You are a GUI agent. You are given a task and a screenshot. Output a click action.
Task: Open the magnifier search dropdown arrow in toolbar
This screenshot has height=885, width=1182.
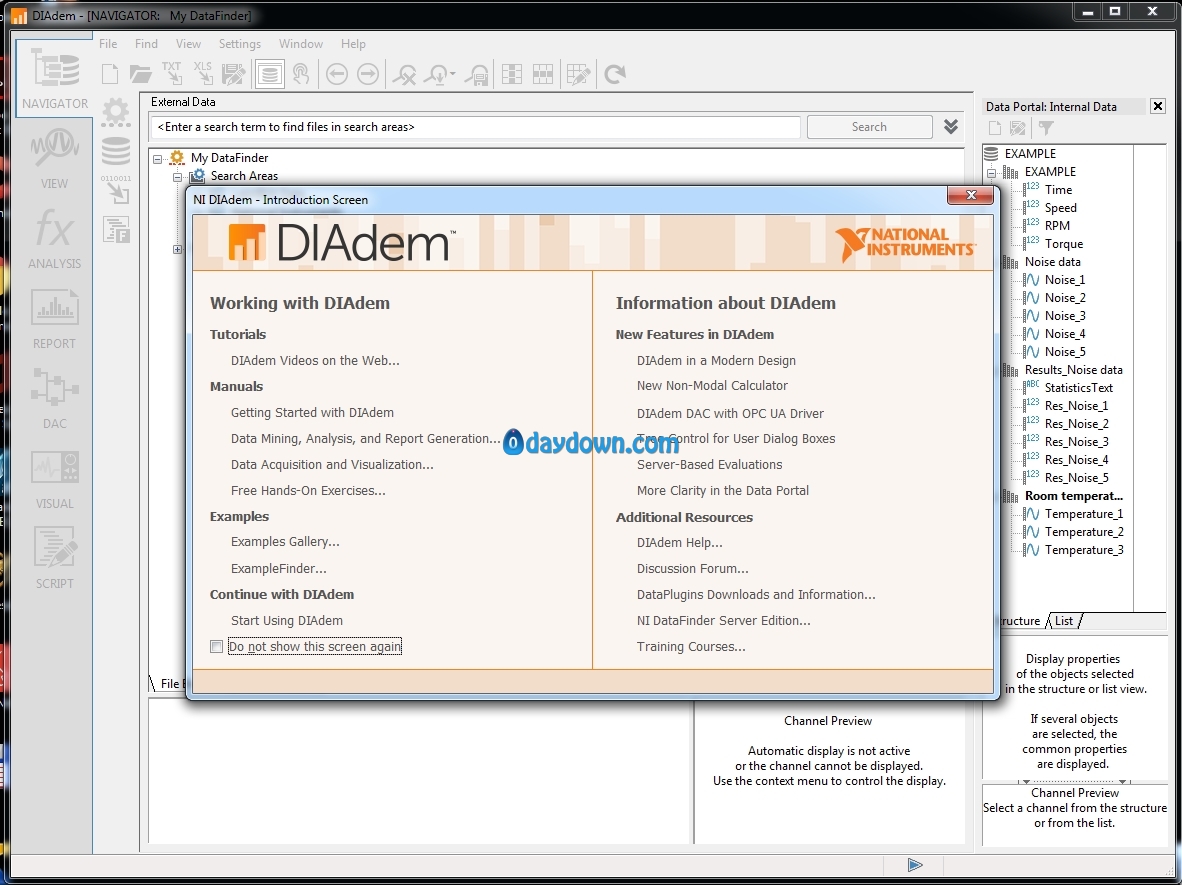click(x=452, y=74)
